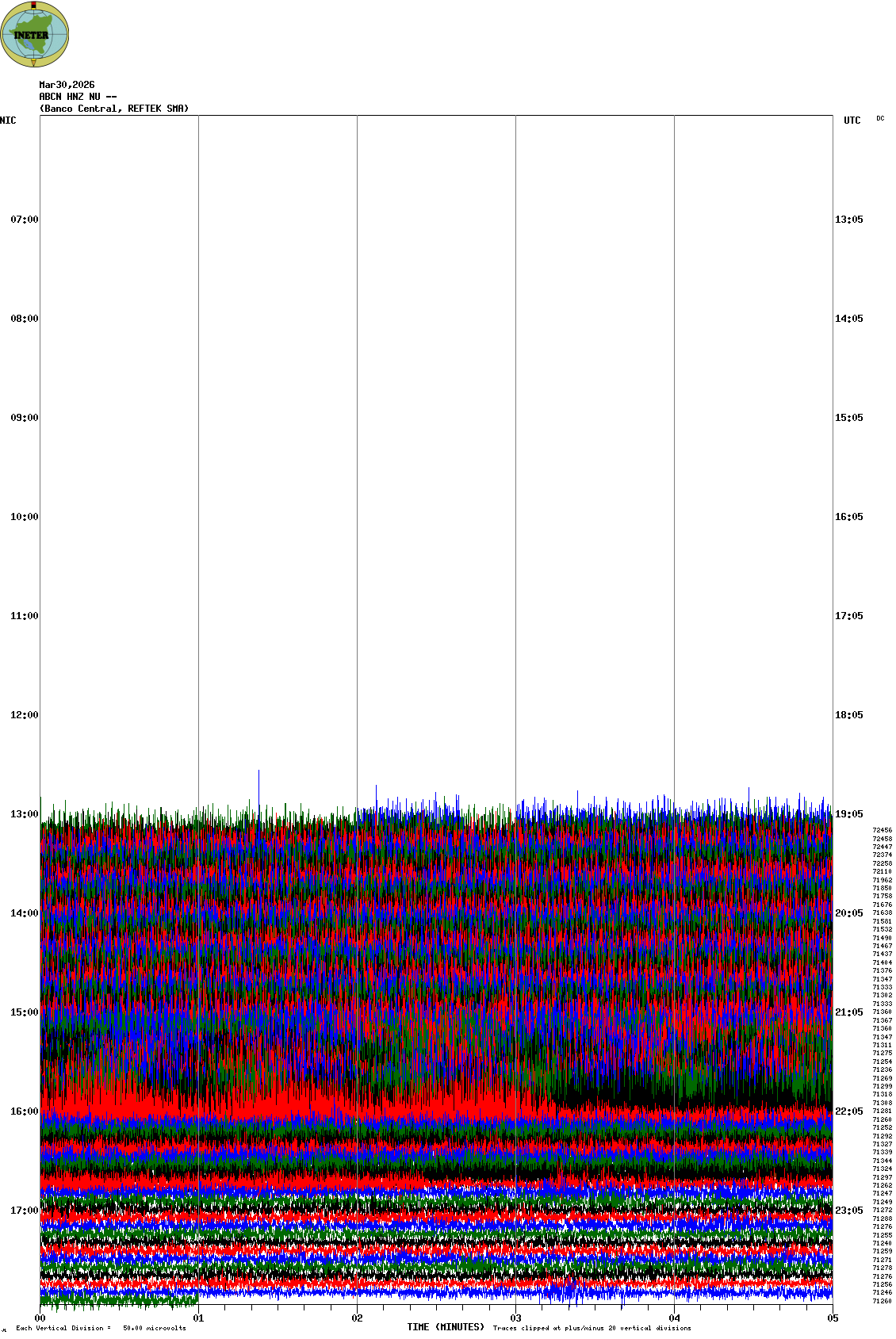
Task: Click the 13:05 UTC time label
Action: pyautogui.click(x=848, y=220)
